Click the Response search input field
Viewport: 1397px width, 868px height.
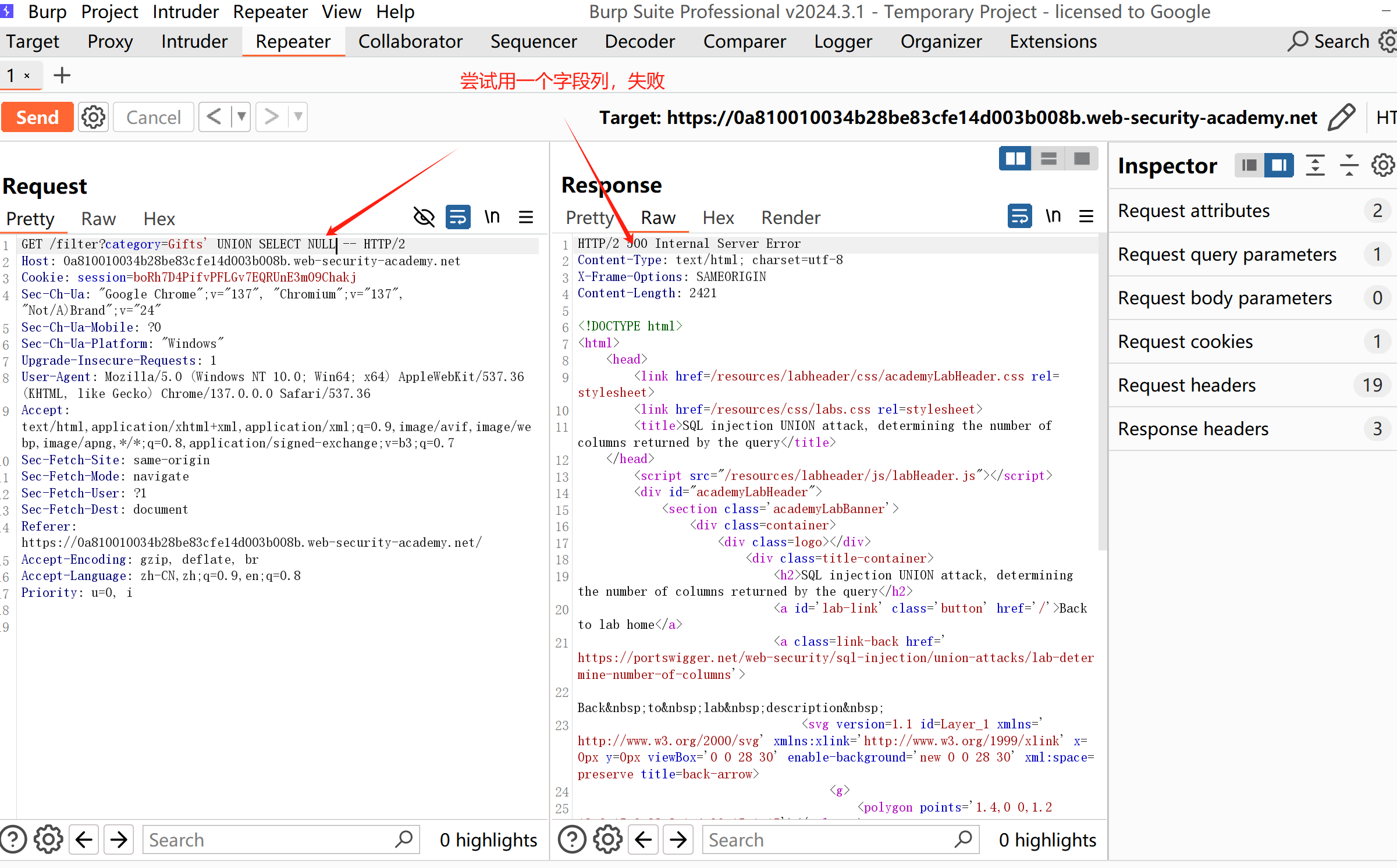[826, 840]
